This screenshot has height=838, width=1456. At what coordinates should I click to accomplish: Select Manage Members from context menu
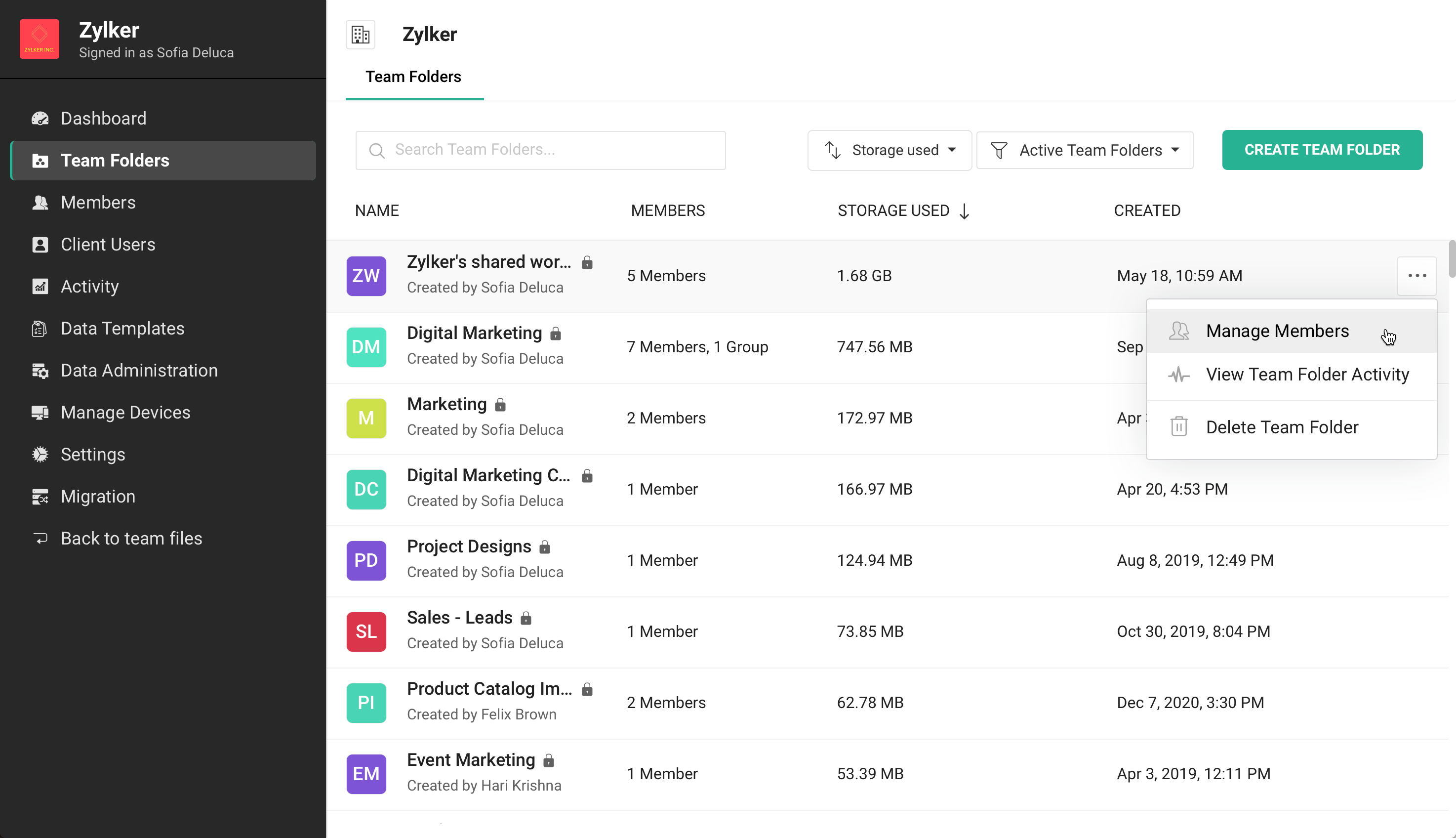1277,331
